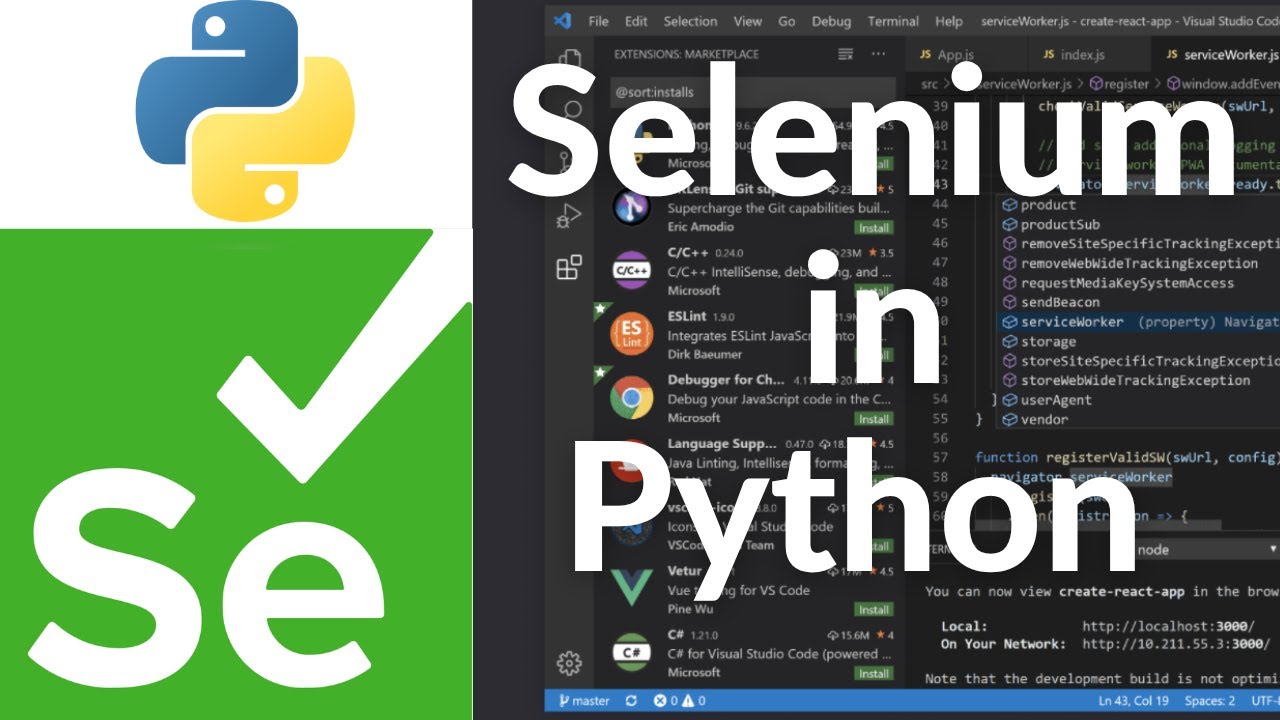Click the src breadcrumb folder

[x=930, y=85]
